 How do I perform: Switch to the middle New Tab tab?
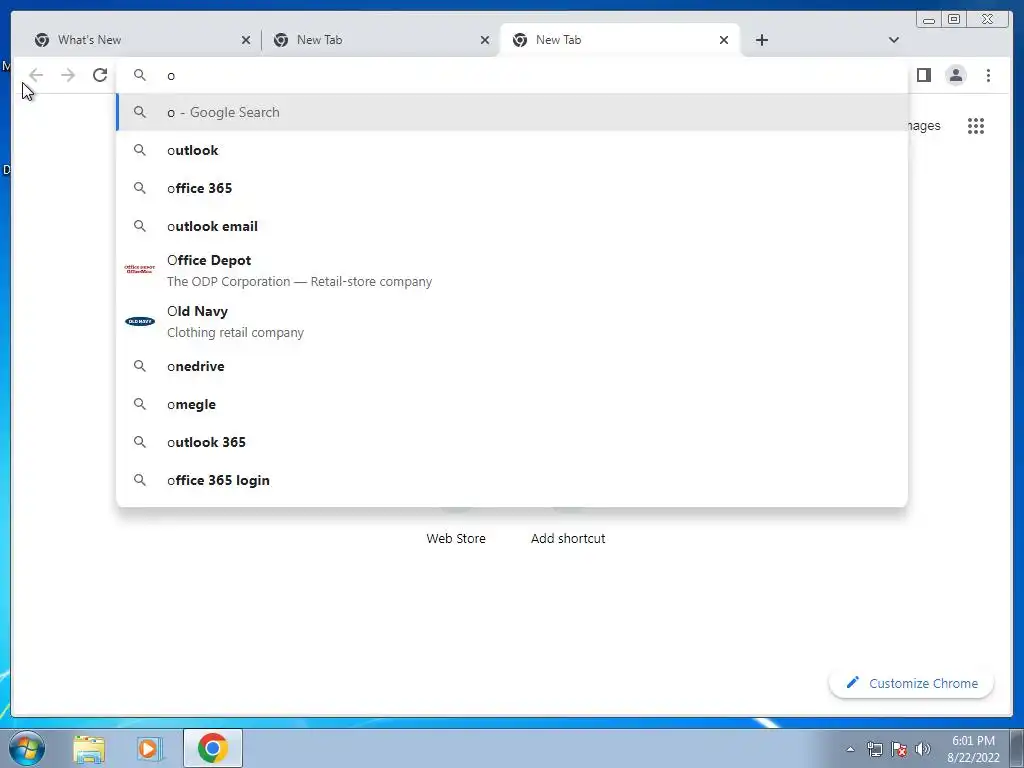381,40
